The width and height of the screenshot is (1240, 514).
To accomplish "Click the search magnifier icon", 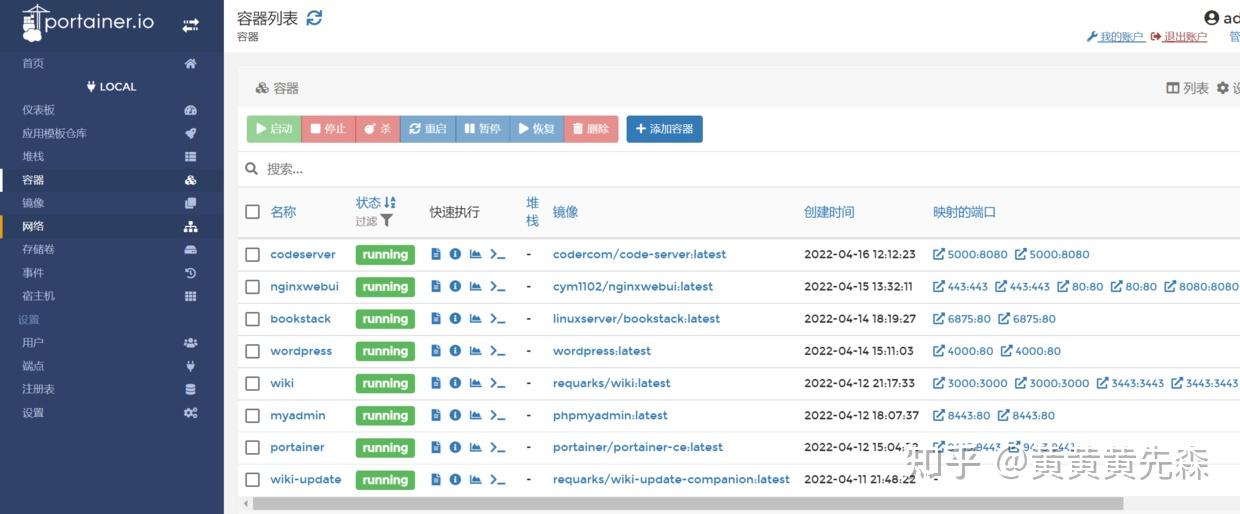I will point(252,169).
